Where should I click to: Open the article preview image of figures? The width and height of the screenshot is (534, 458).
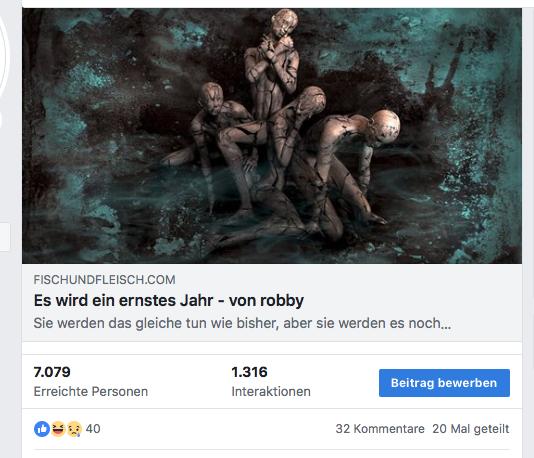tap(272, 136)
